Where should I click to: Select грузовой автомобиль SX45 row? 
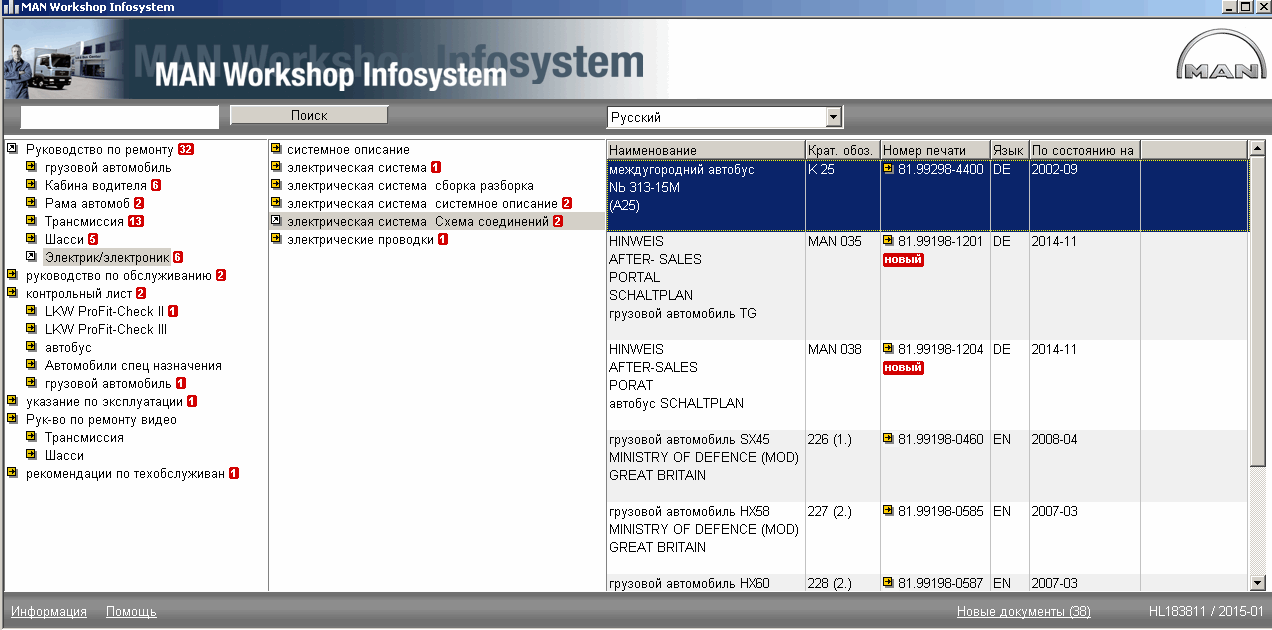click(927, 466)
